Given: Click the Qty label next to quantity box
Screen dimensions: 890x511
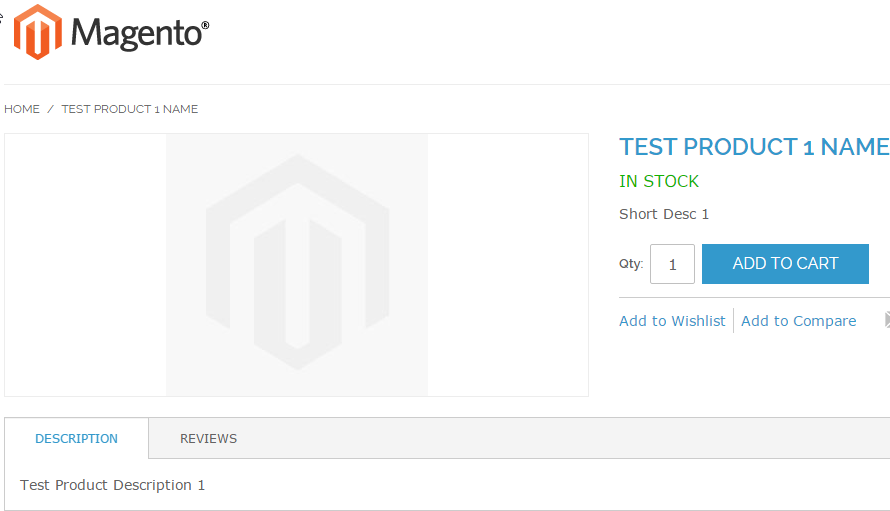Looking at the screenshot, I should click(631, 263).
